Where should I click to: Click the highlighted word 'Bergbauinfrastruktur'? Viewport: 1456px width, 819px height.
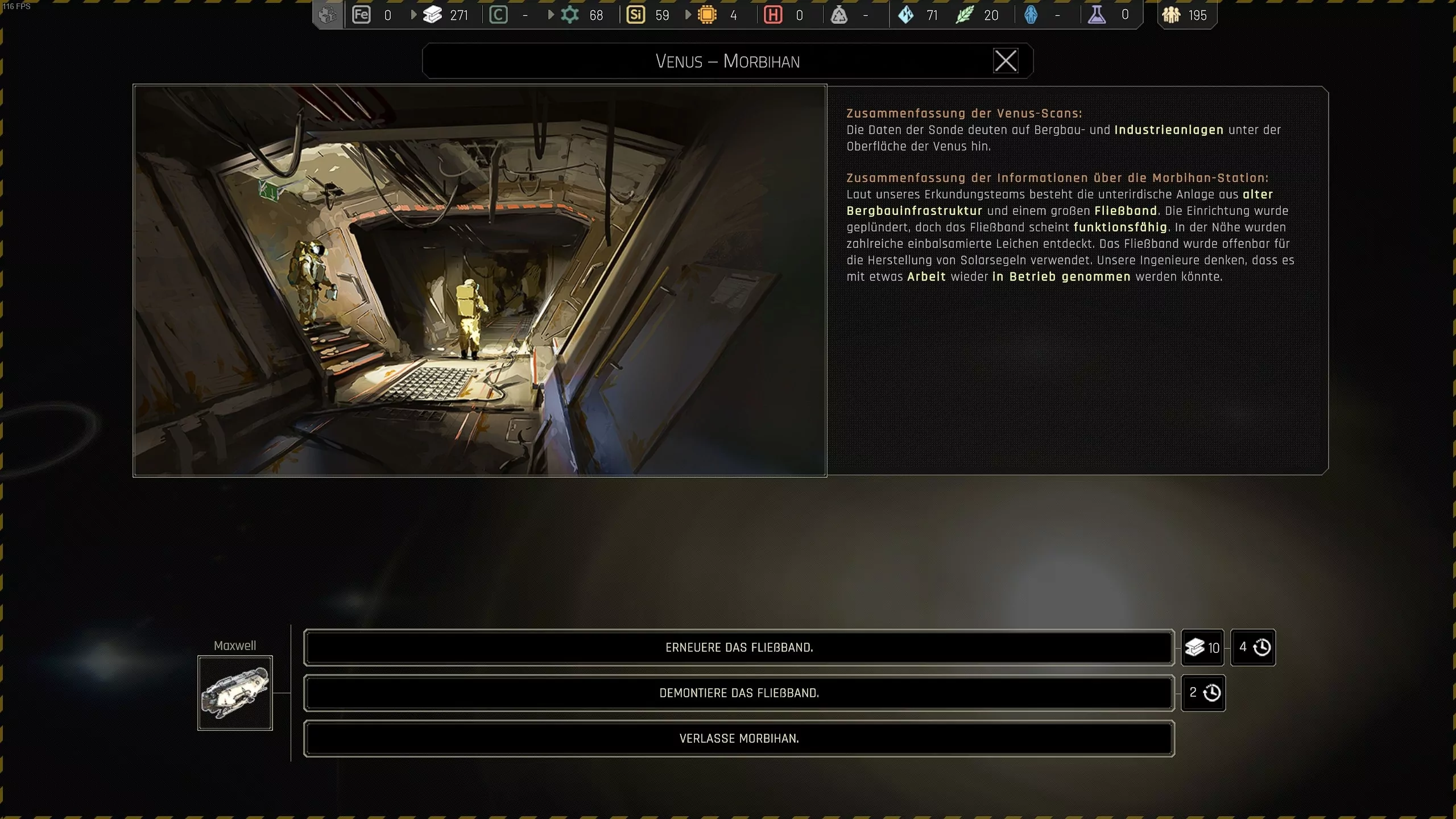pos(915,210)
